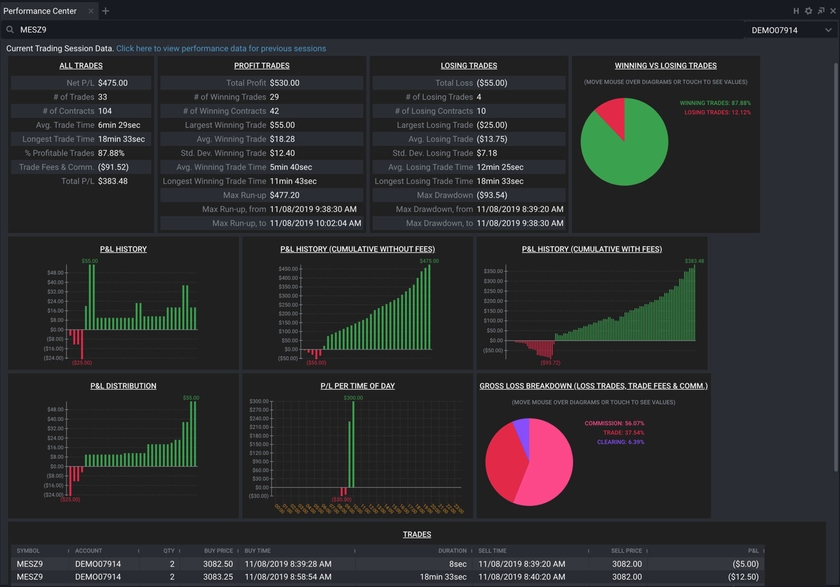Sort trades by the P&L column header
The image size is (840, 587).
pyautogui.click(x=752, y=550)
